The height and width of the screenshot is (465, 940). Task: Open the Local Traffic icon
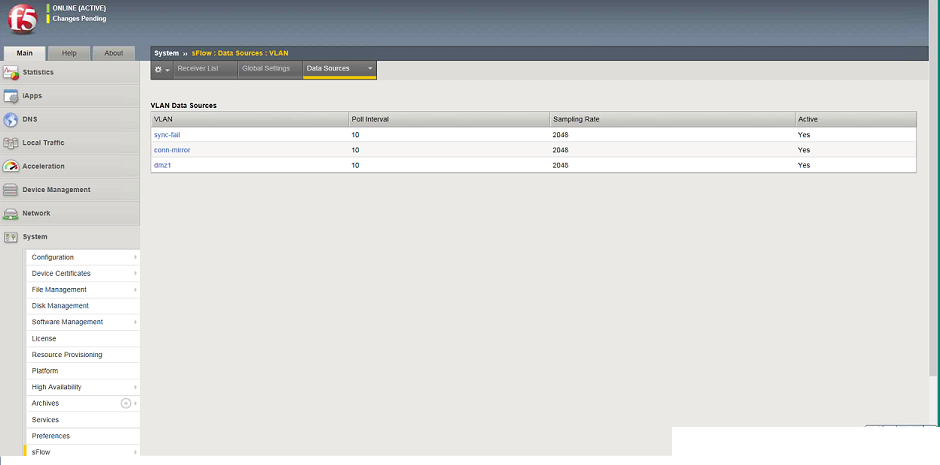(x=11, y=143)
